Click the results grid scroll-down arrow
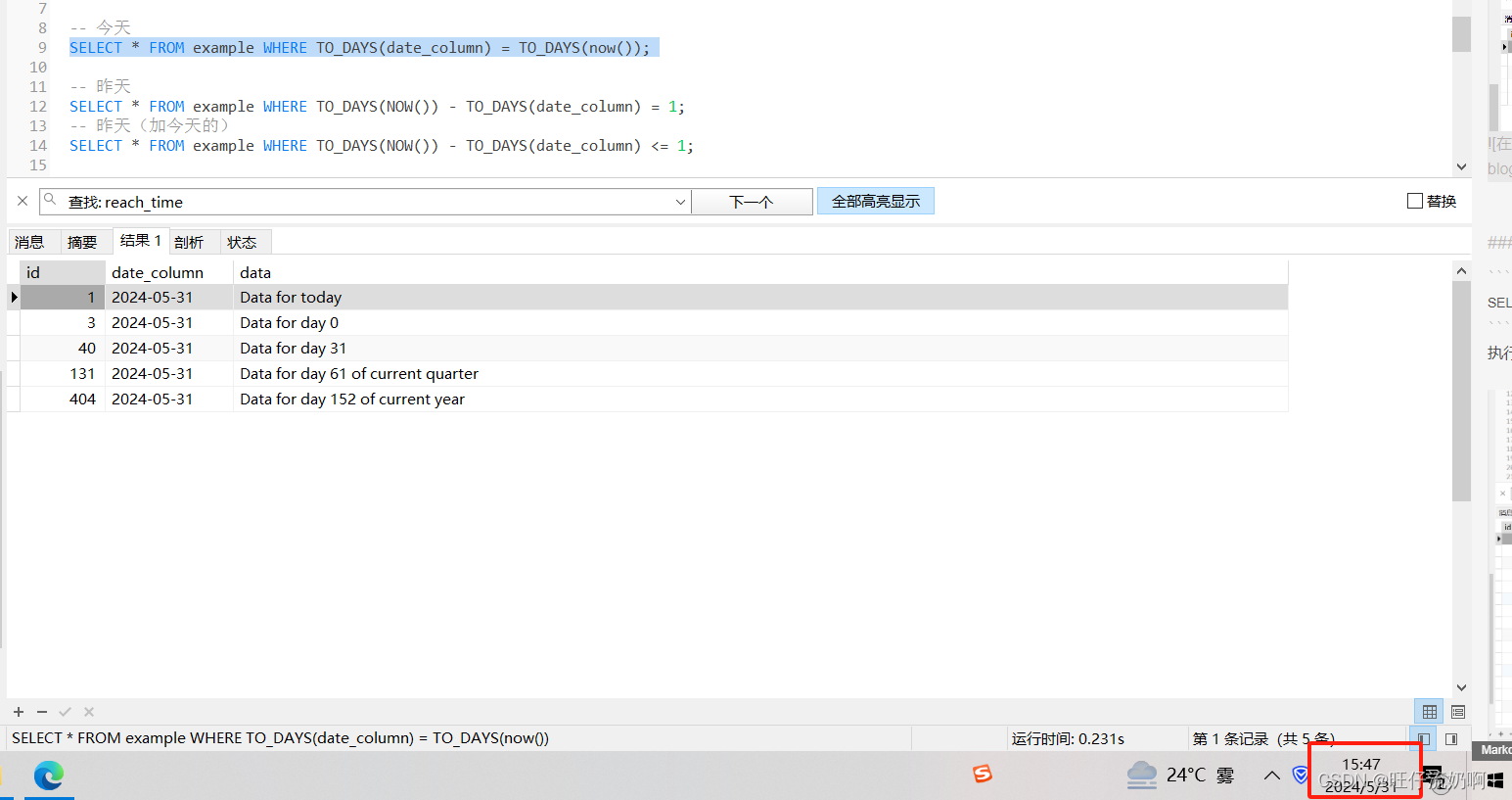Viewport: 1512px width, 800px height. tap(1461, 687)
